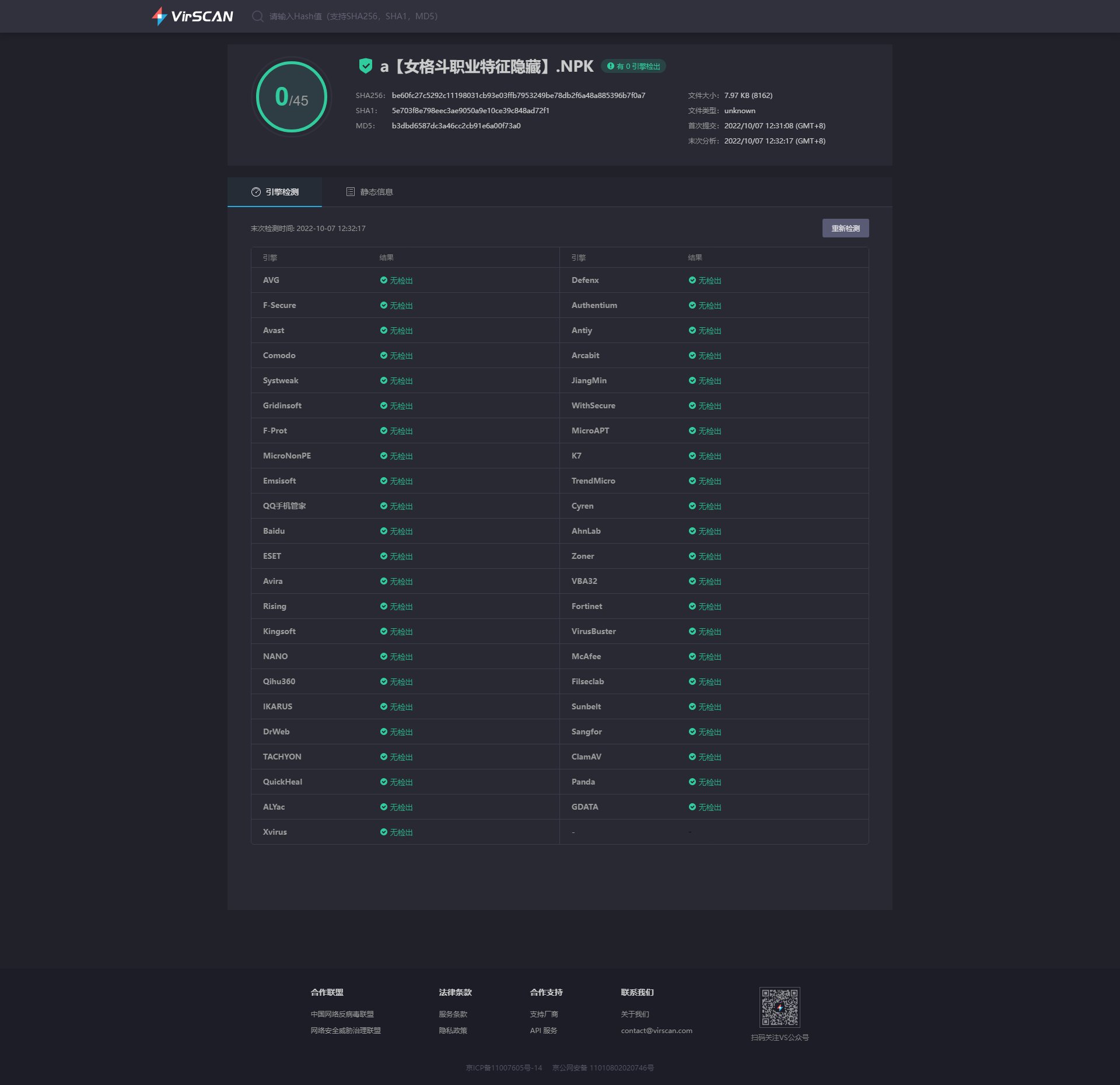
Task: Click the TrendMicro result check icon
Action: (692, 481)
